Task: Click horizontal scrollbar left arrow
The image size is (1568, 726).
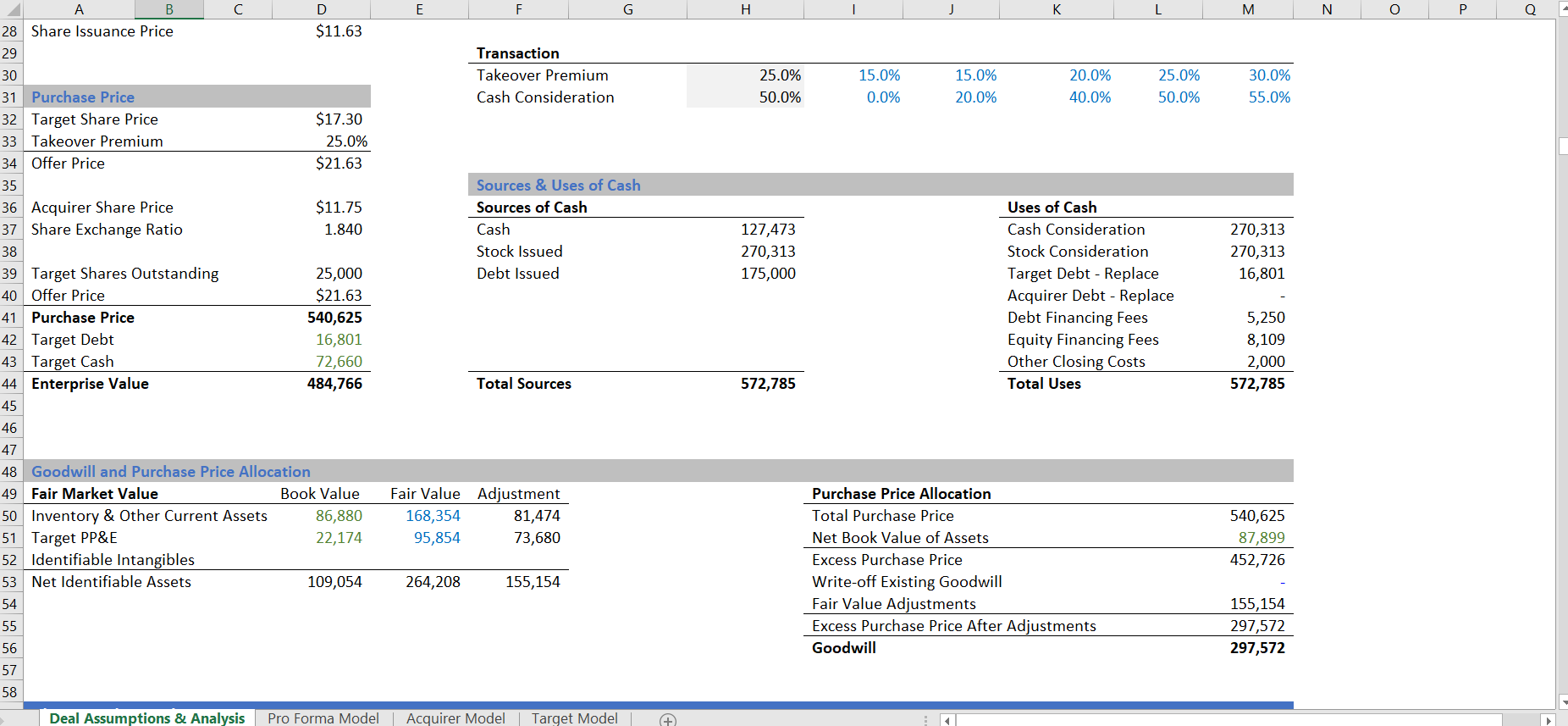Action: click(947, 720)
